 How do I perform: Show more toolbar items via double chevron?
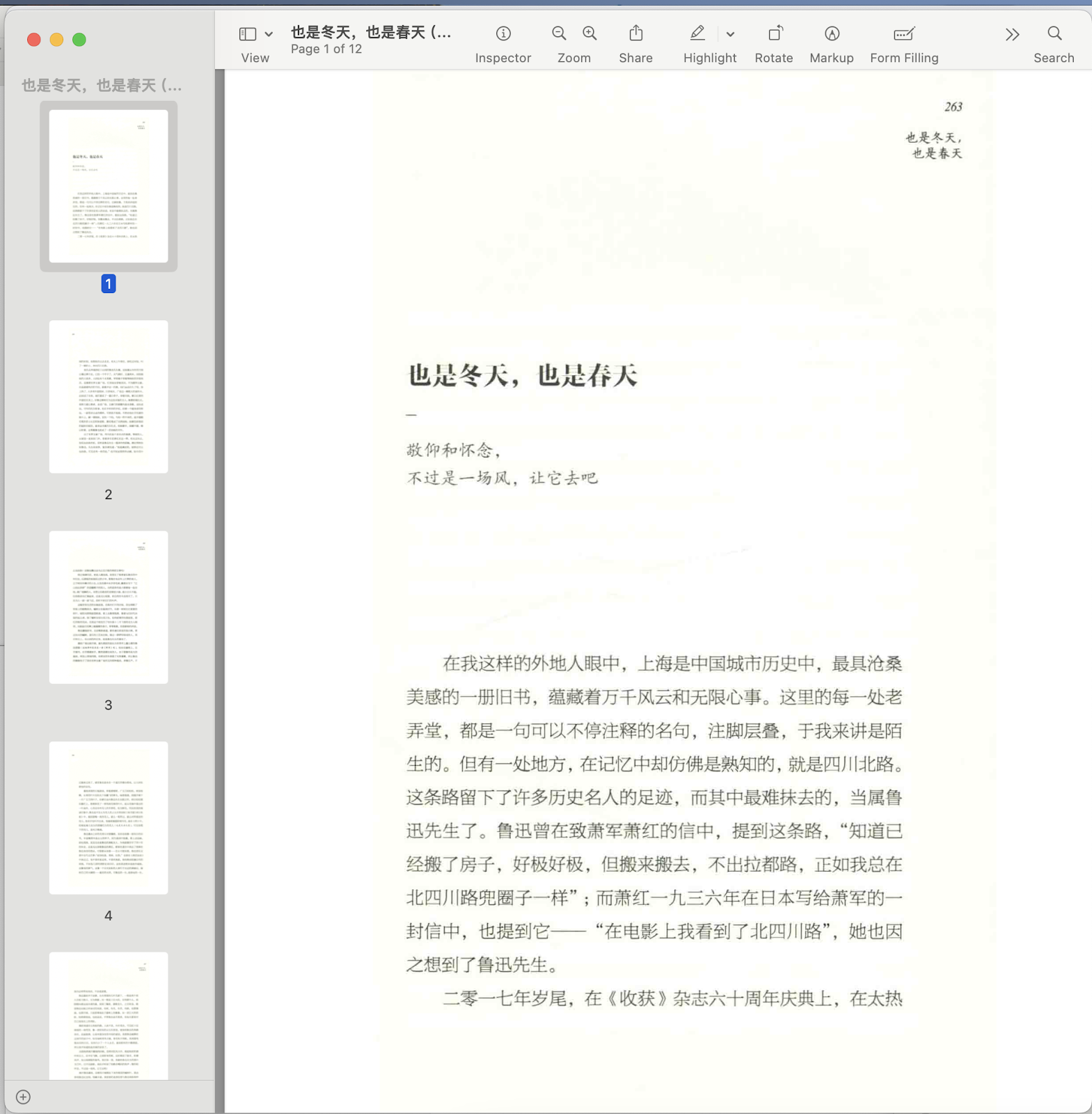click(1012, 34)
